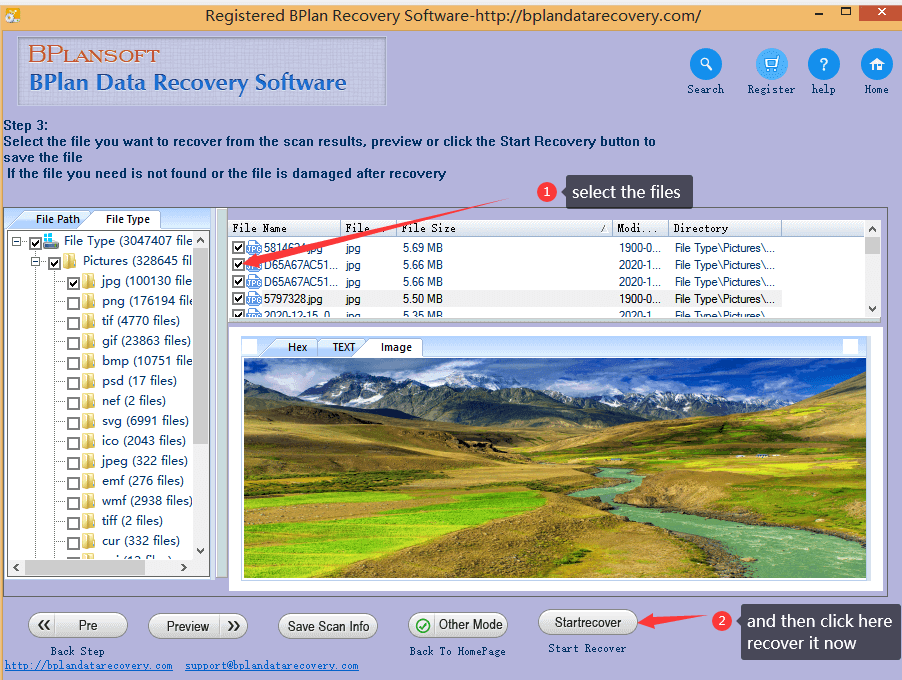Click the Other Mode button

pyautogui.click(x=458, y=625)
